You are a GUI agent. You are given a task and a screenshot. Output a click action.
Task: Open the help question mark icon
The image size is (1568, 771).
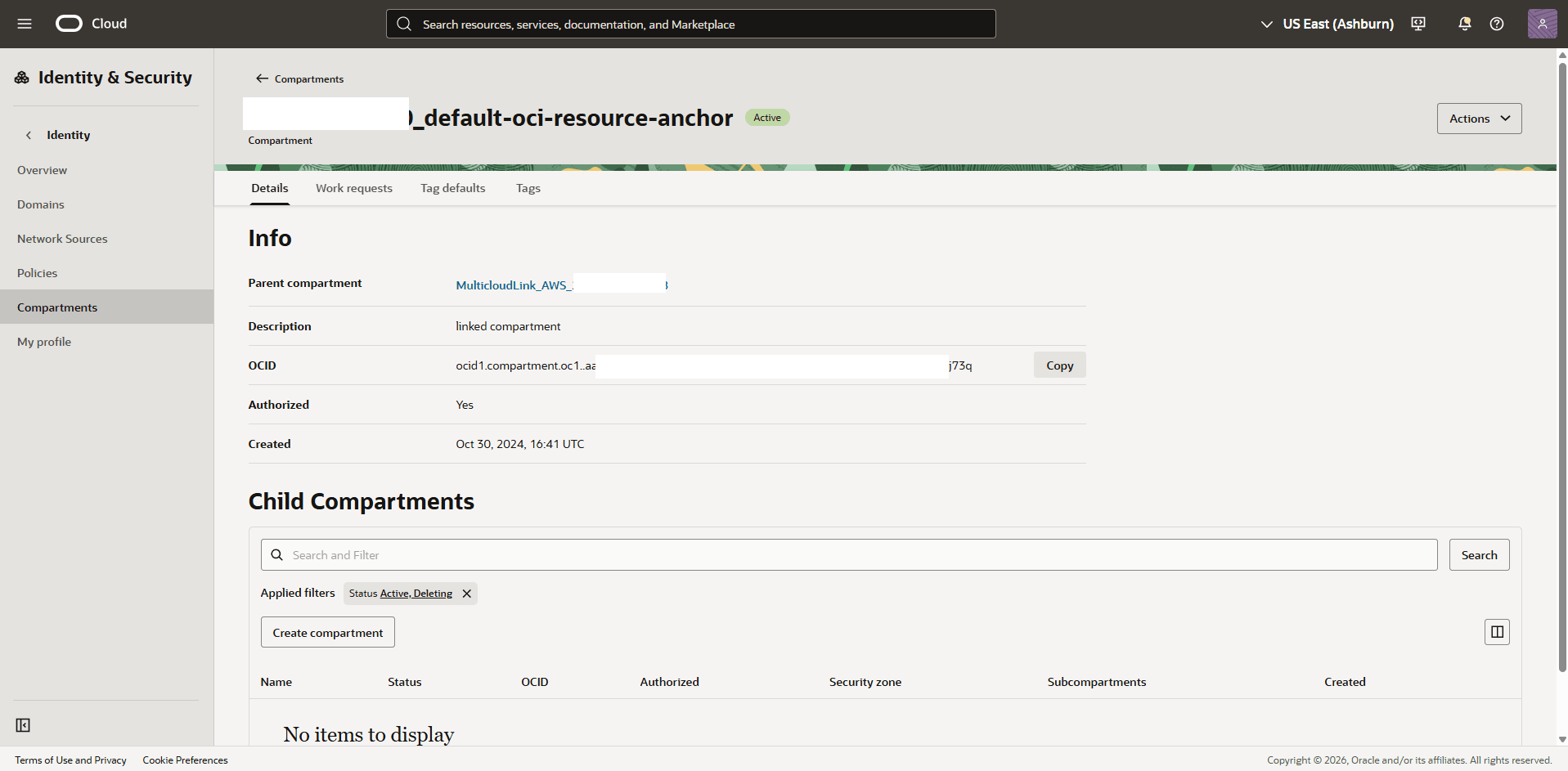1497,24
